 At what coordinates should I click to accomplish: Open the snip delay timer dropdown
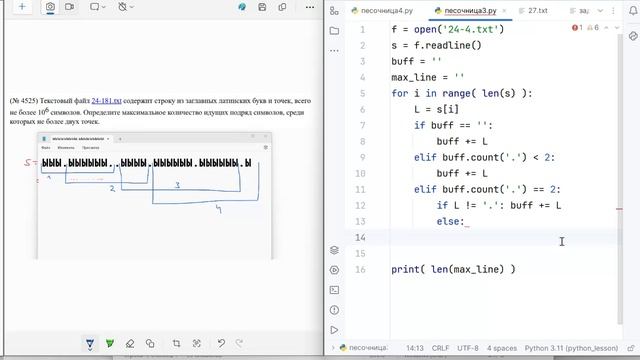pyautogui.click(x=125, y=7)
